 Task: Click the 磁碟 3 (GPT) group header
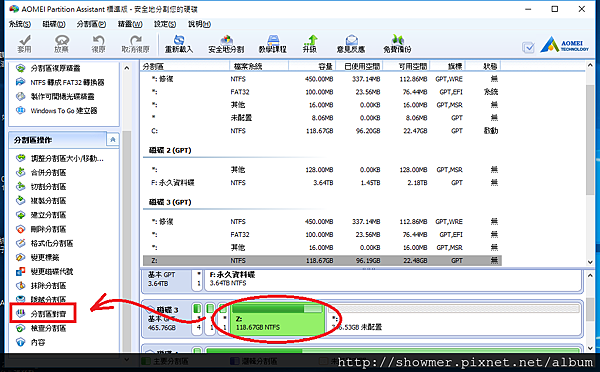pyautogui.click(x=170, y=202)
